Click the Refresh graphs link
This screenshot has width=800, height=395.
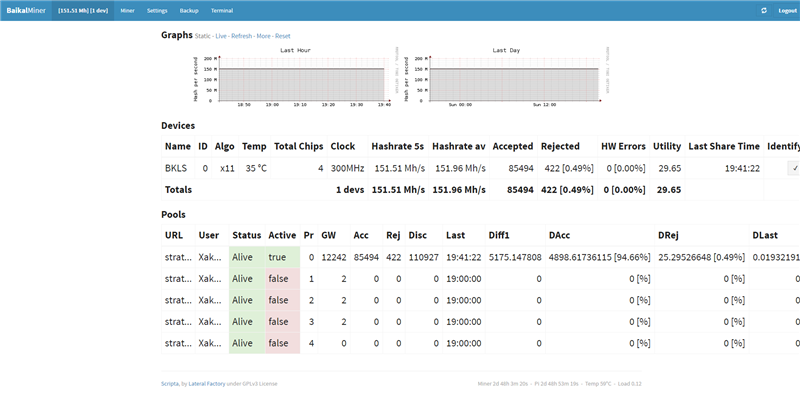[241, 36]
